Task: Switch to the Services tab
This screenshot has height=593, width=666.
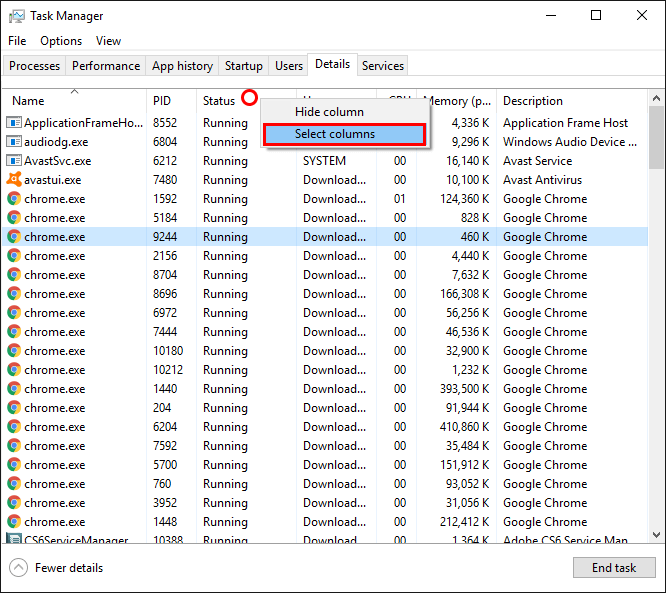Action: [x=383, y=66]
